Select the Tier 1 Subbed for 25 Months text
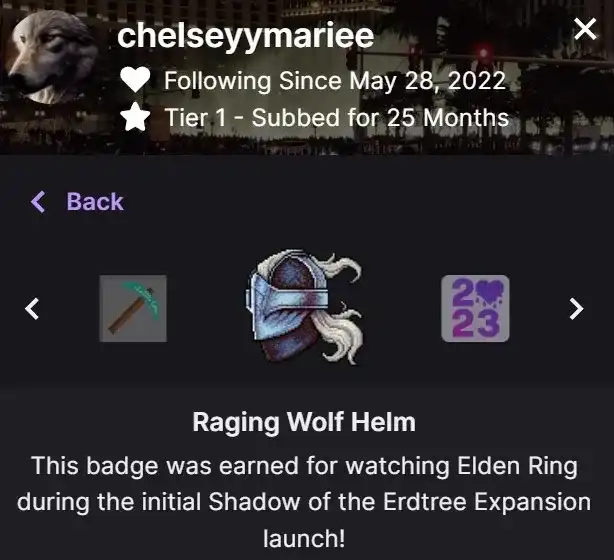The width and height of the screenshot is (614, 560). pos(337,117)
